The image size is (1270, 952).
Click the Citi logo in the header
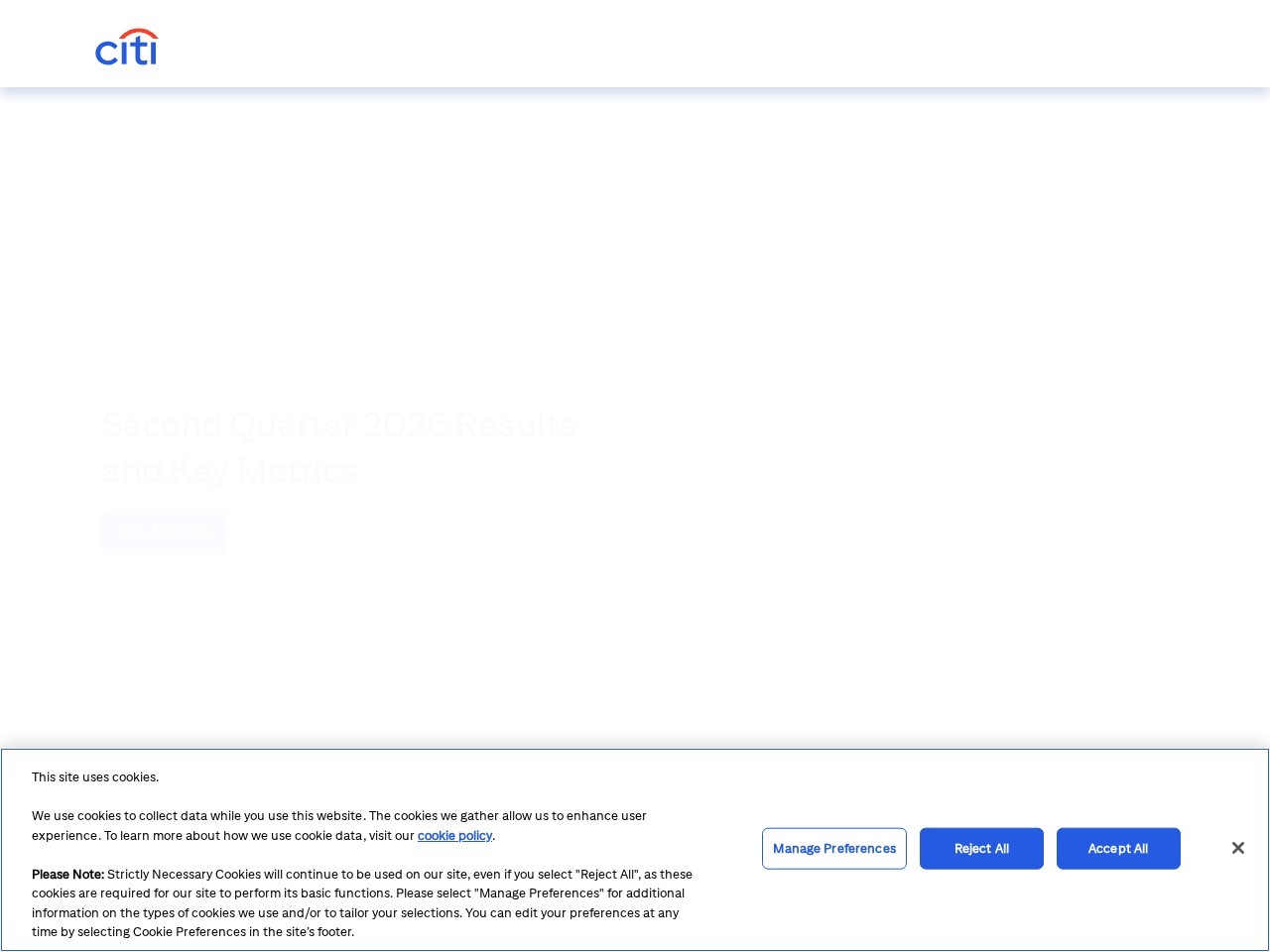126,47
